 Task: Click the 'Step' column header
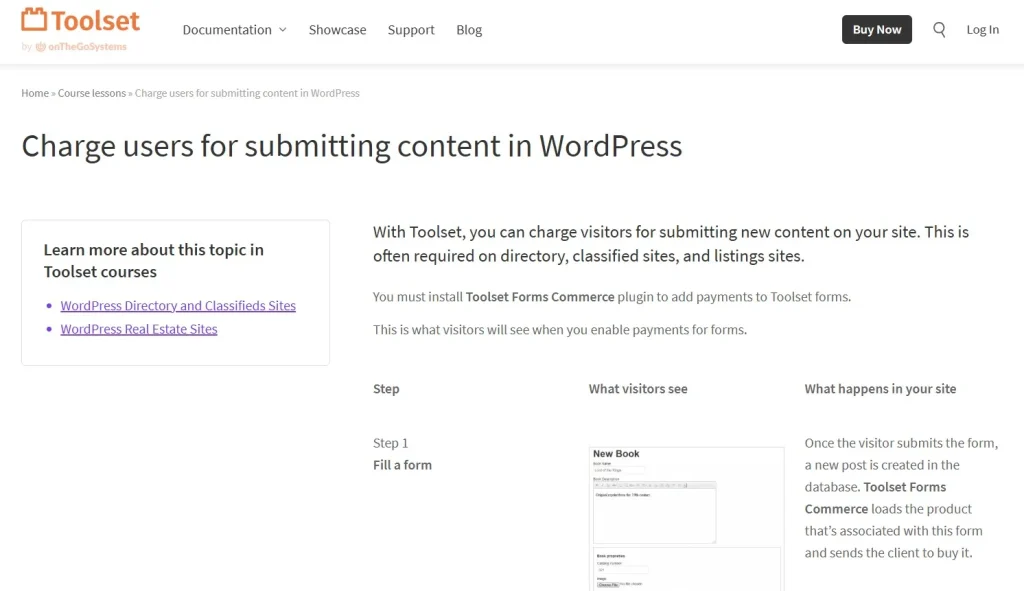[386, 389]
